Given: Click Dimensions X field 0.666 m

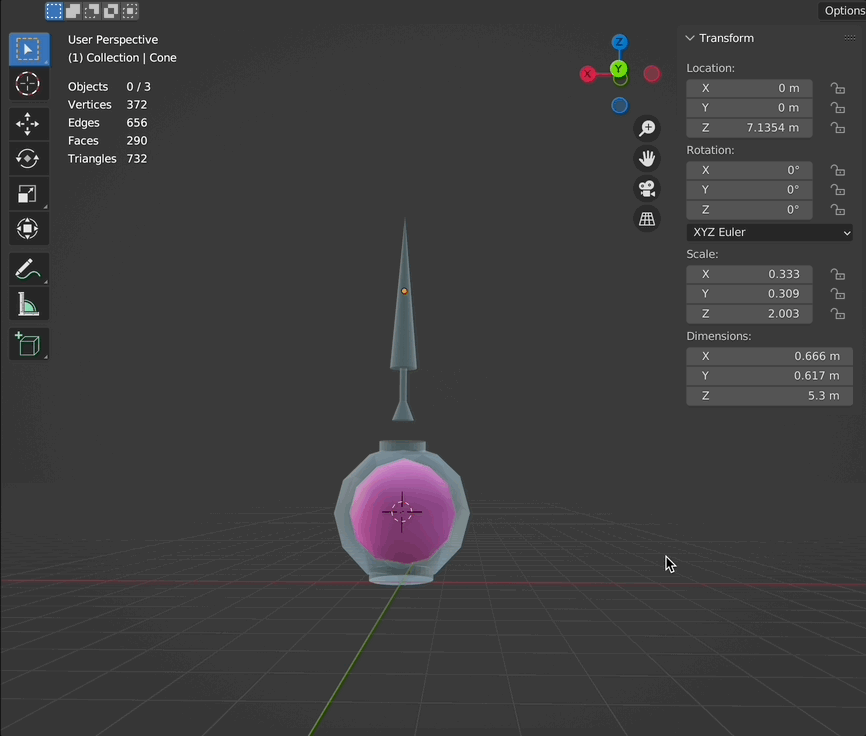Looking at the screenshot, I should tap(769, 356).
